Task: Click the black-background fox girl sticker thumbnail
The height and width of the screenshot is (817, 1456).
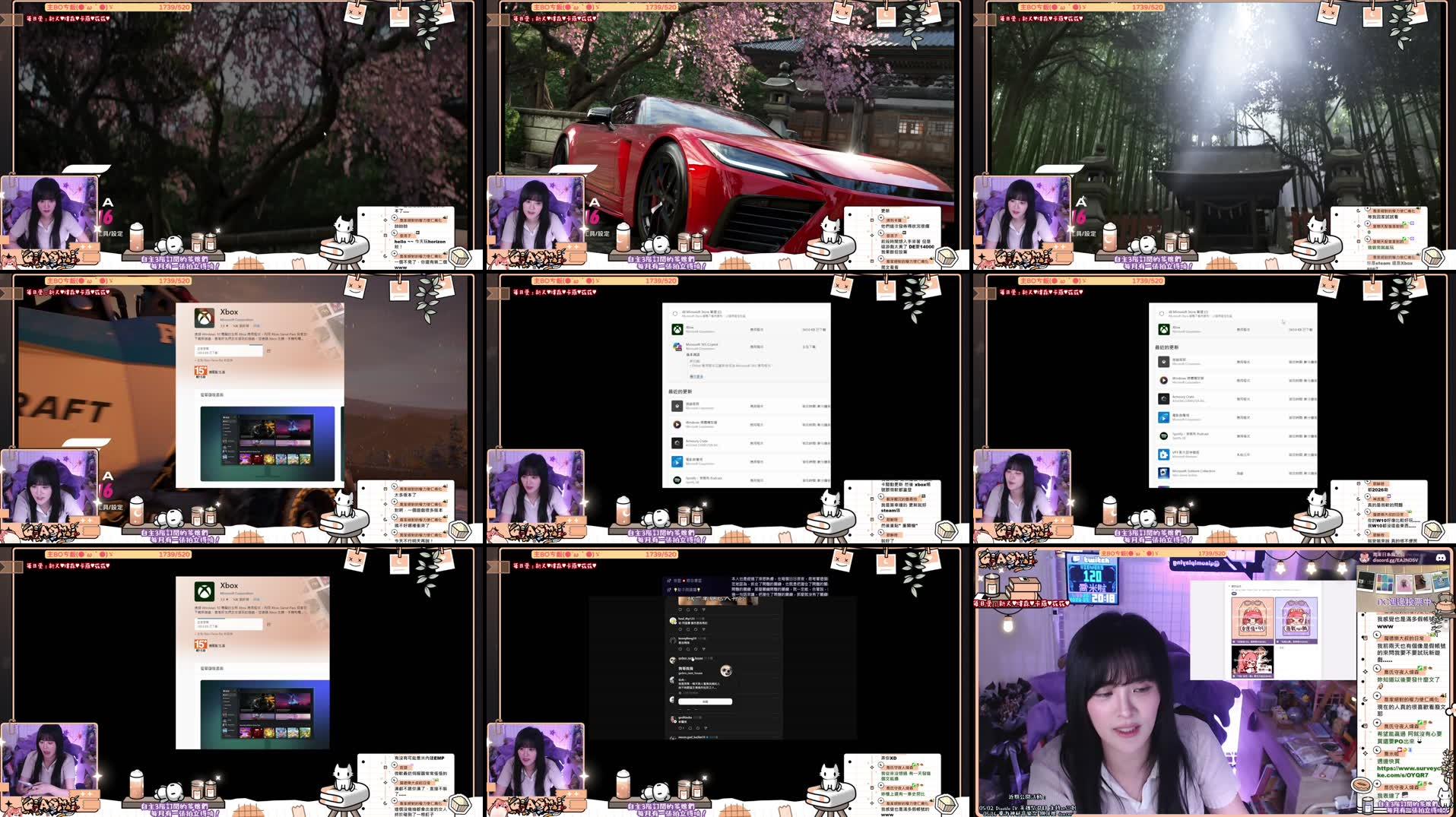Action: (x=1252, y=663)
